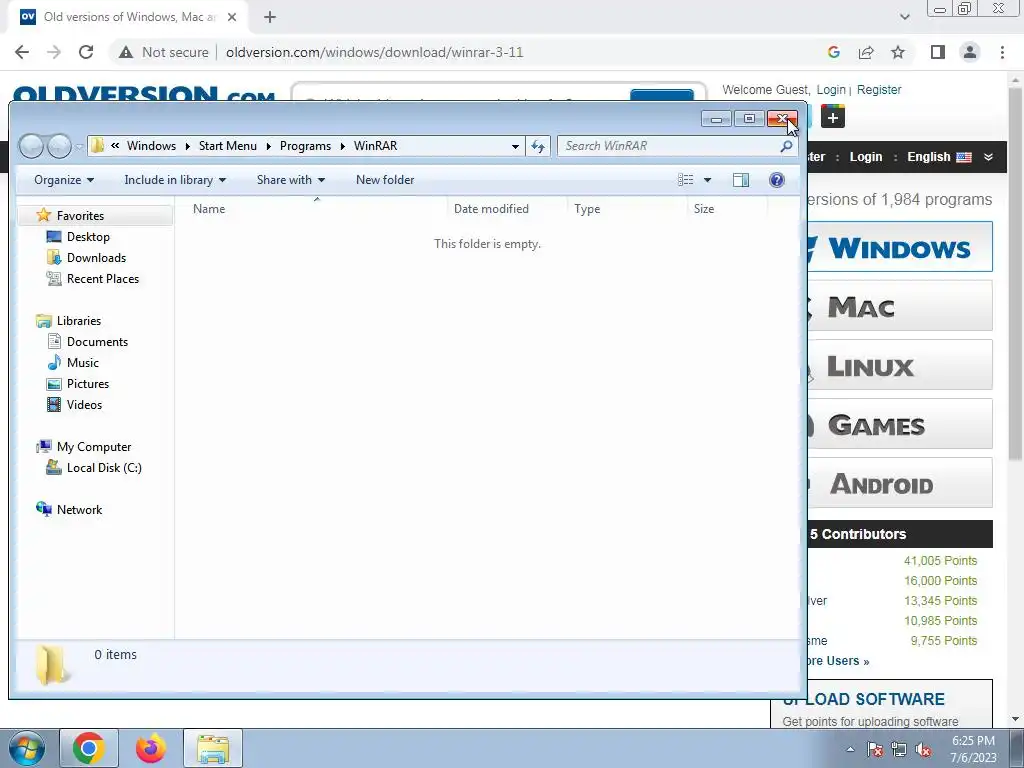Open the Videos library
The height and width of the screenshot is (768, 1024).
(x=84, y=404)
